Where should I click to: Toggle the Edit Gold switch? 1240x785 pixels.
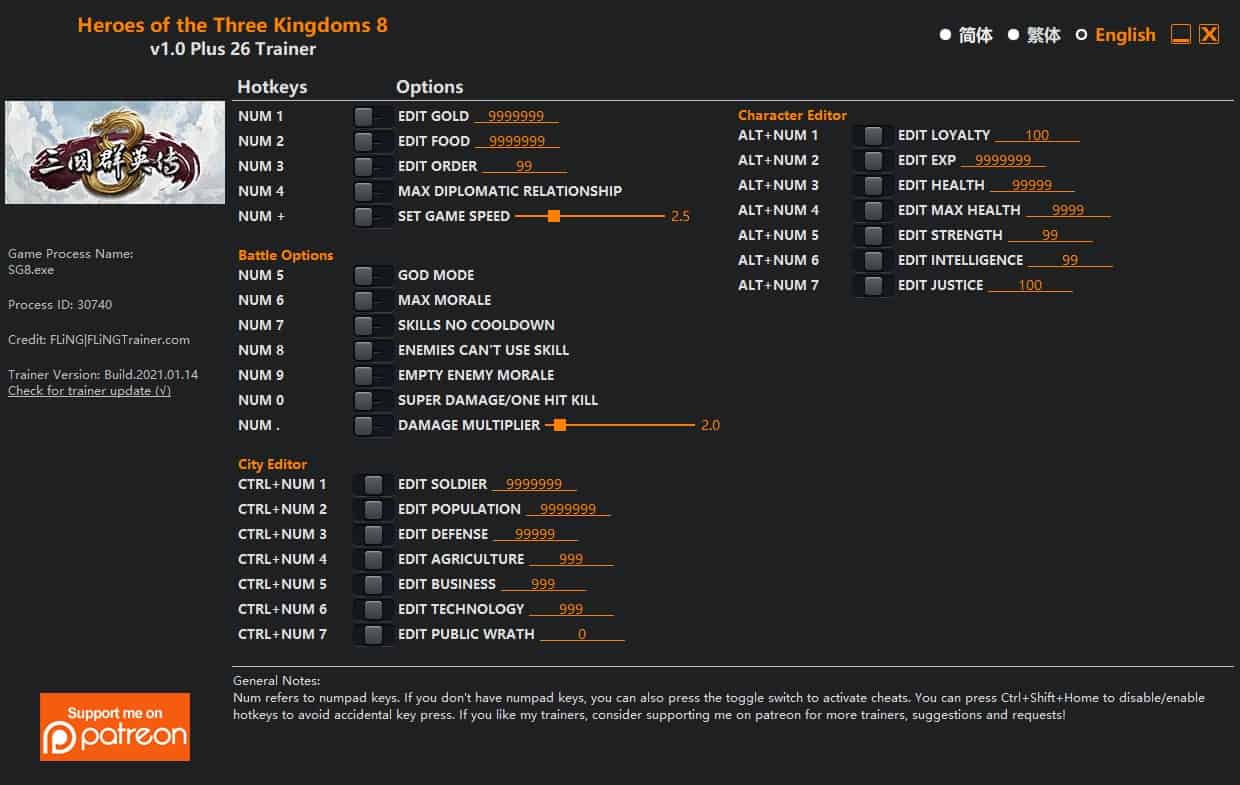(372, 116)
